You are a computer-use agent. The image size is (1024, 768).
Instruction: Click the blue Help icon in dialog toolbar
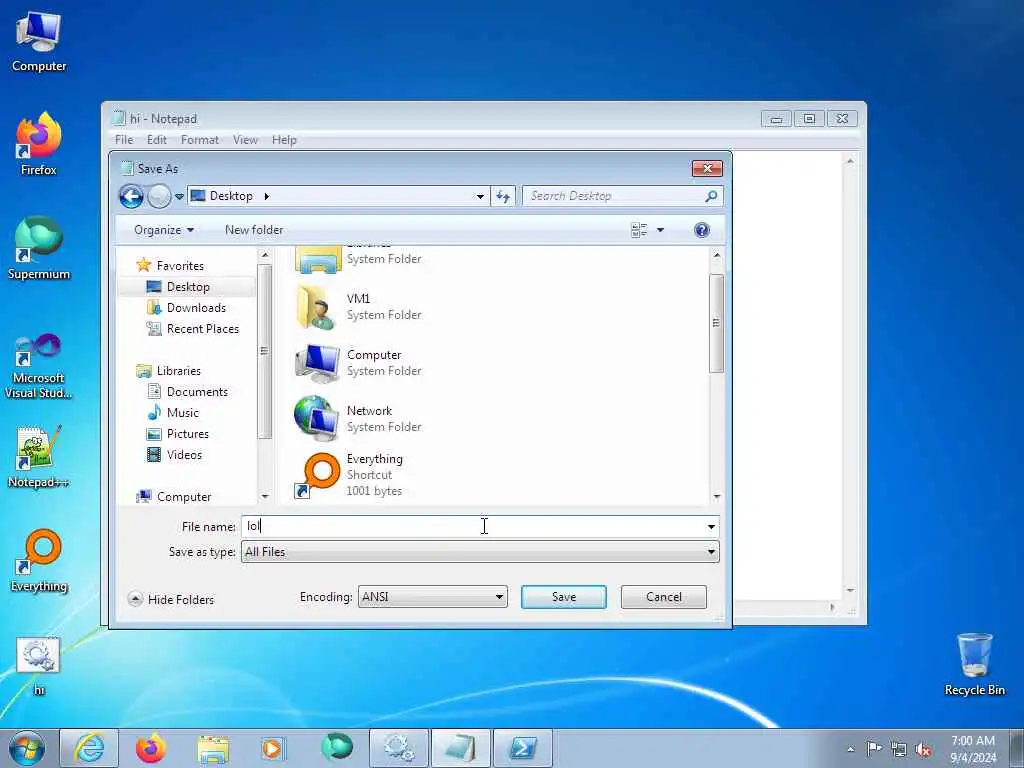pos(701,230)
